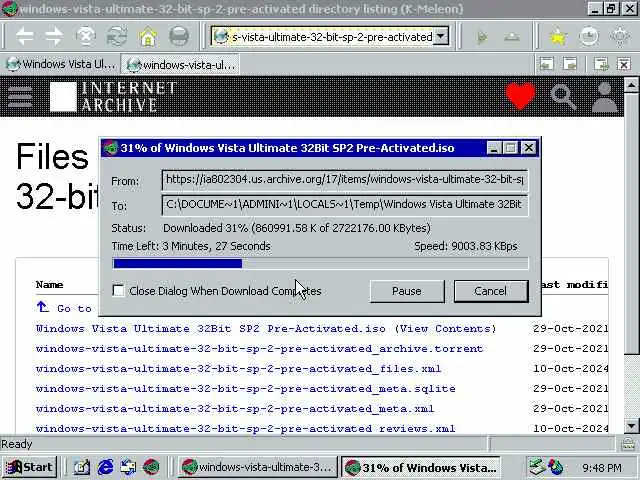Select the 31% of Windows Vista taskbar button
The height and width of the screenshot is (480, 640).
420,467
